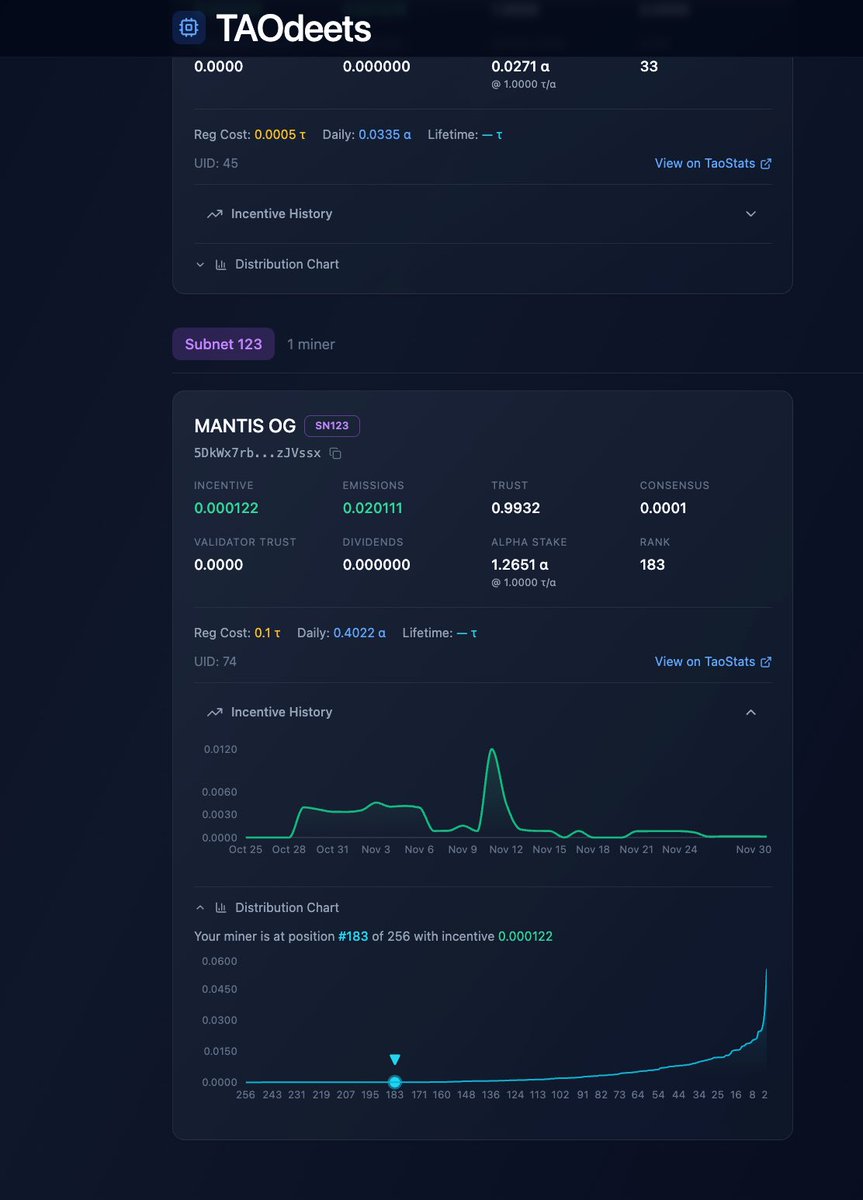Image resolution: width=863 pixels, height=1200 pixels.
Task: Click the TAOdeets chip logo icon
Action: [x=189, y=27]
